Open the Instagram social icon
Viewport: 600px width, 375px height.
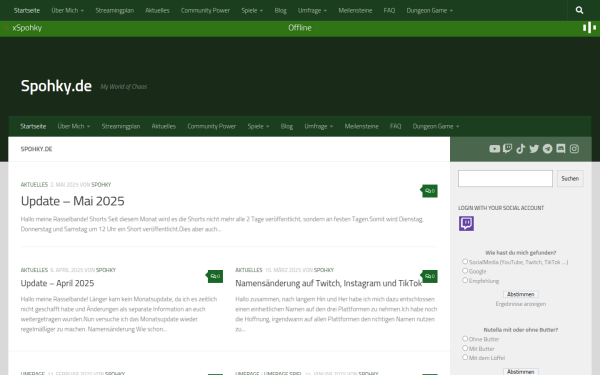tap(574, 148)
